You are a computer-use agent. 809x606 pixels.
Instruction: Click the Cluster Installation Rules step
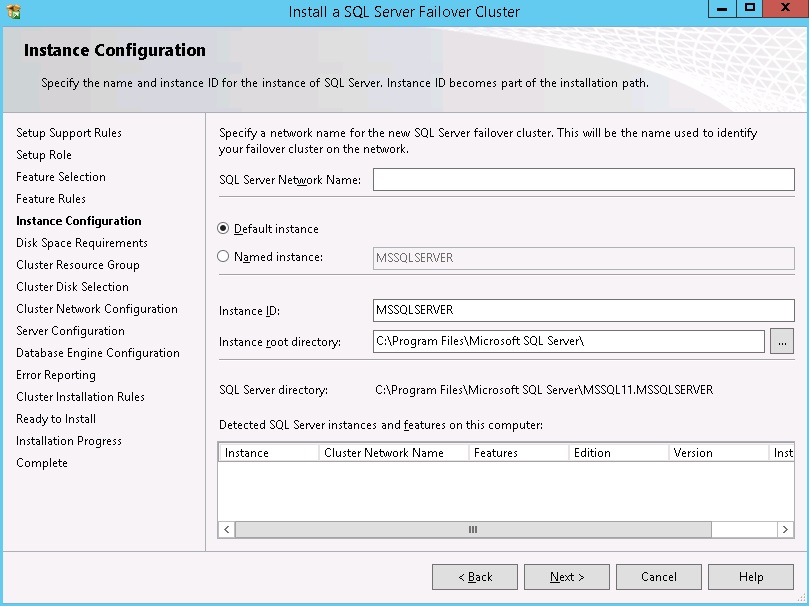[80, 397]
